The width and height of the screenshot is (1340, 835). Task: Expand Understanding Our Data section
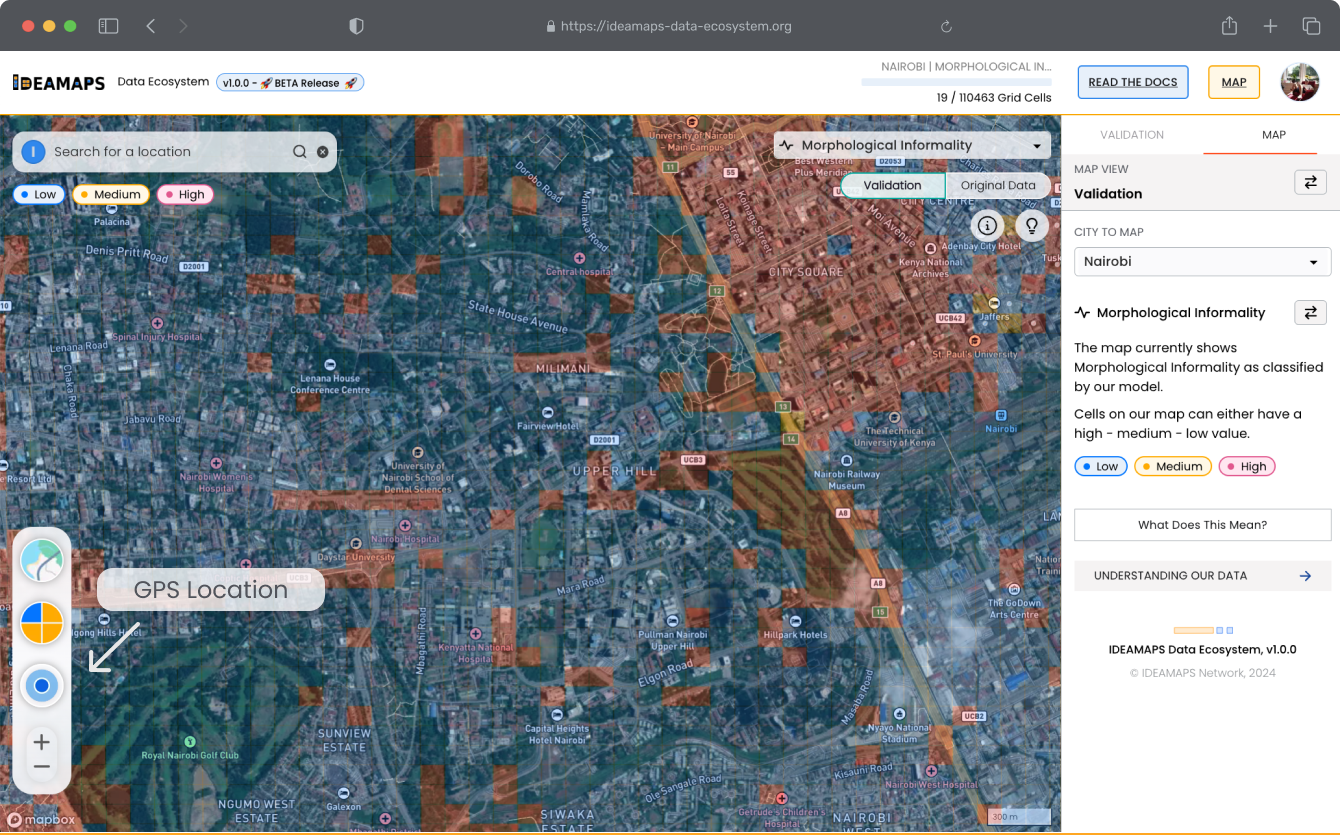point(1202,576)
